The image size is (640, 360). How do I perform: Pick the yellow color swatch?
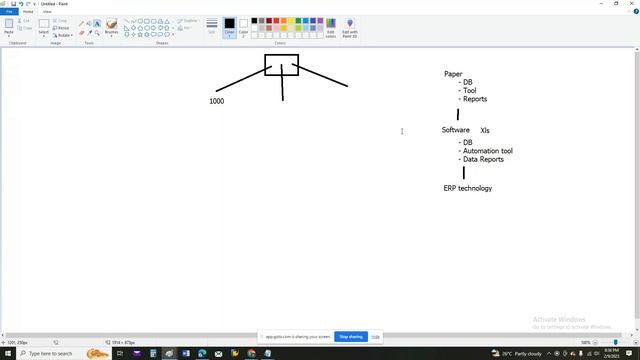[x=291, y=21]
